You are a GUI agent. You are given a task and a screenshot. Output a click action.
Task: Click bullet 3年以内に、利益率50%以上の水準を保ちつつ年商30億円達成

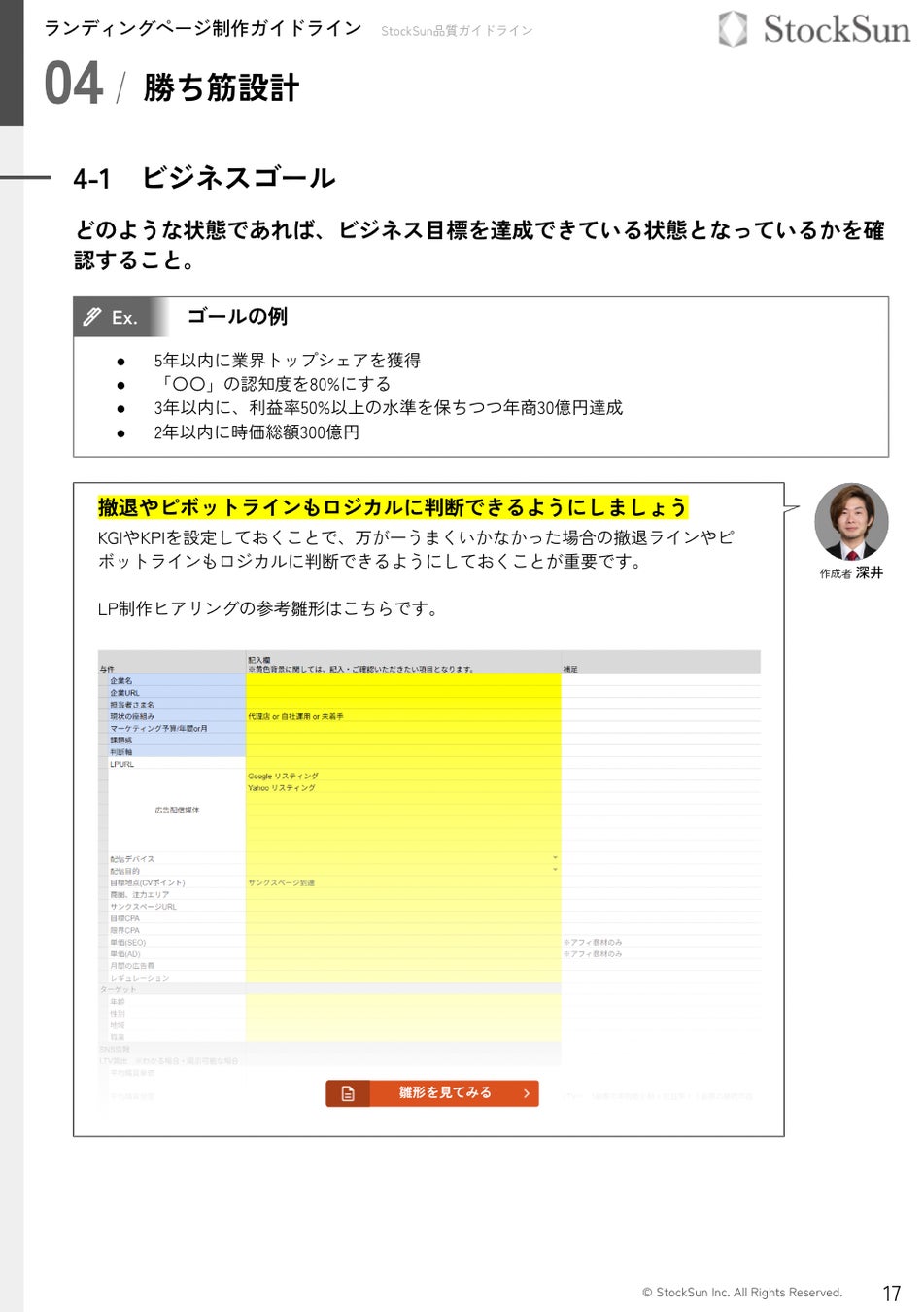point(388,408)
